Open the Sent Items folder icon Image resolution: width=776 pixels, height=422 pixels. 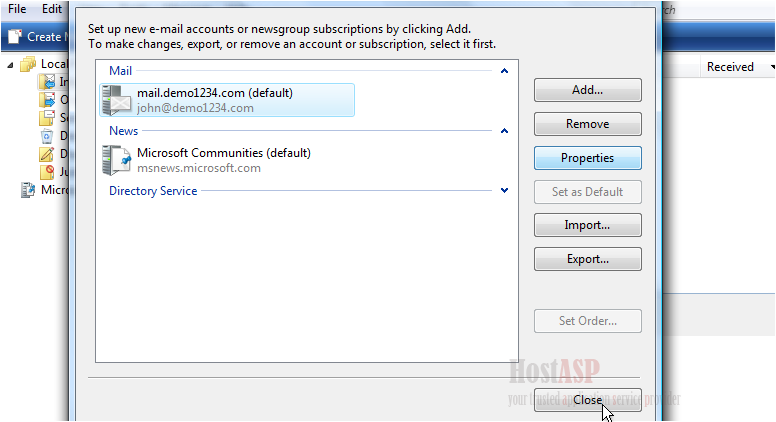[x=47, y=118]
